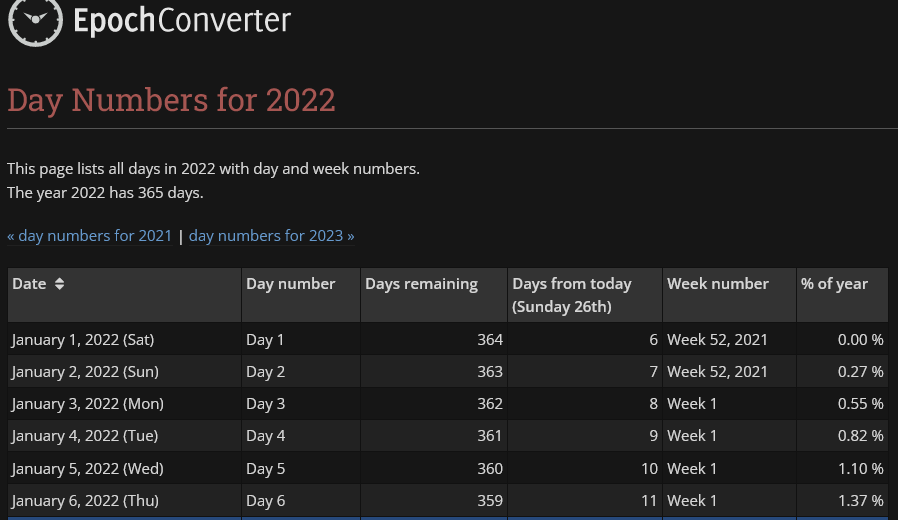Click Week 1 in January 6 row
This screenshot has width=898, height=520.
tap(692, 501)
